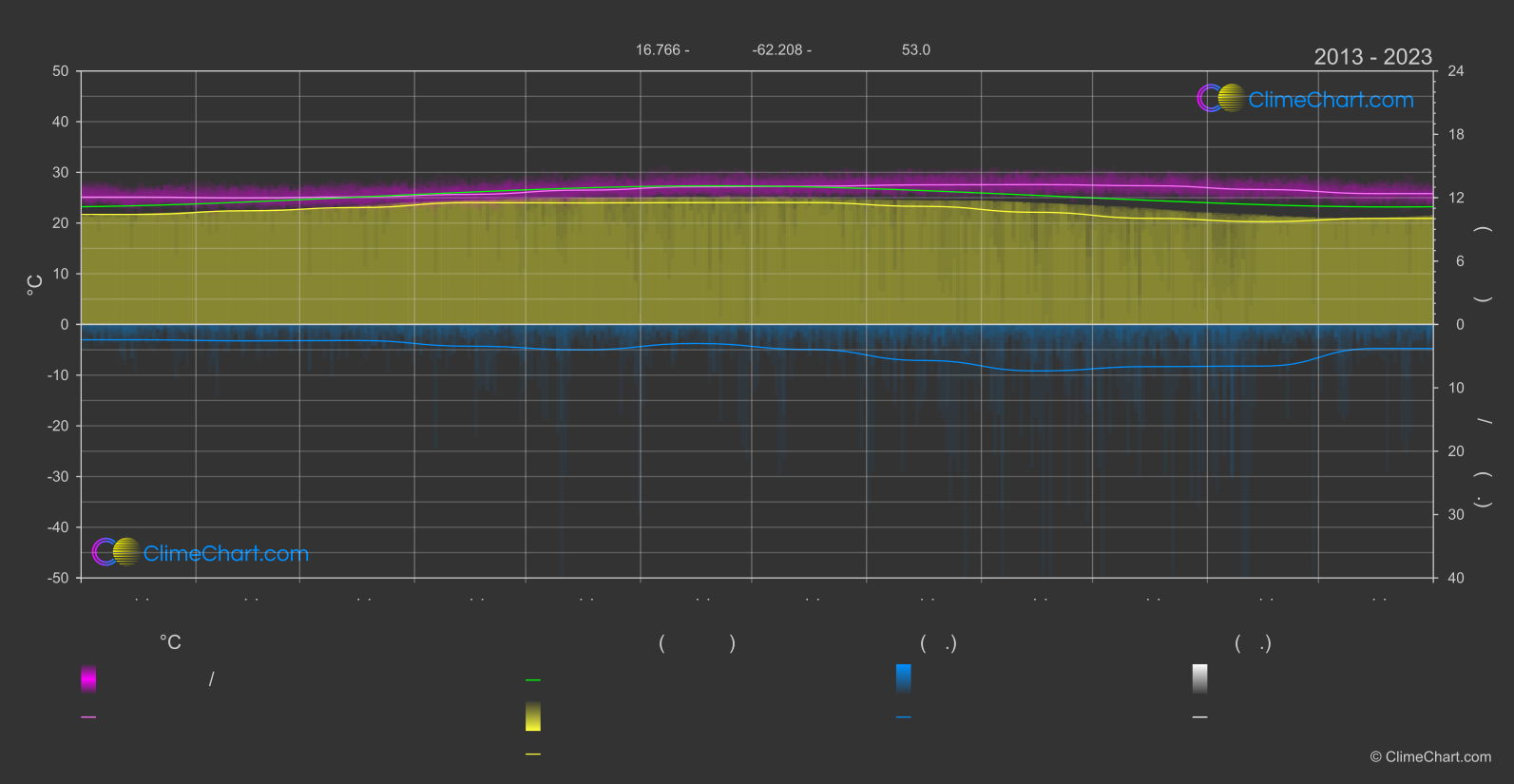Click the °C left axis label
The width and height of the screenshot is (1514, 784).
pyautogui.click(x=35, y=285)
